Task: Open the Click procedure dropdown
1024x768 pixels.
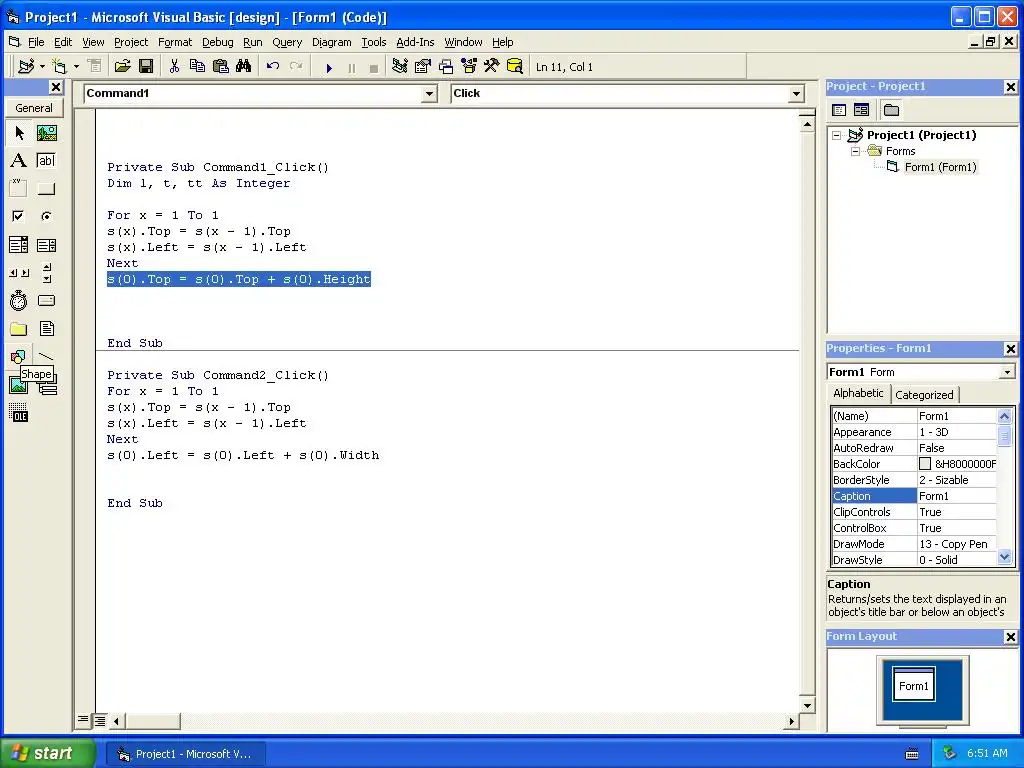Action: click(x=796, y=94)
